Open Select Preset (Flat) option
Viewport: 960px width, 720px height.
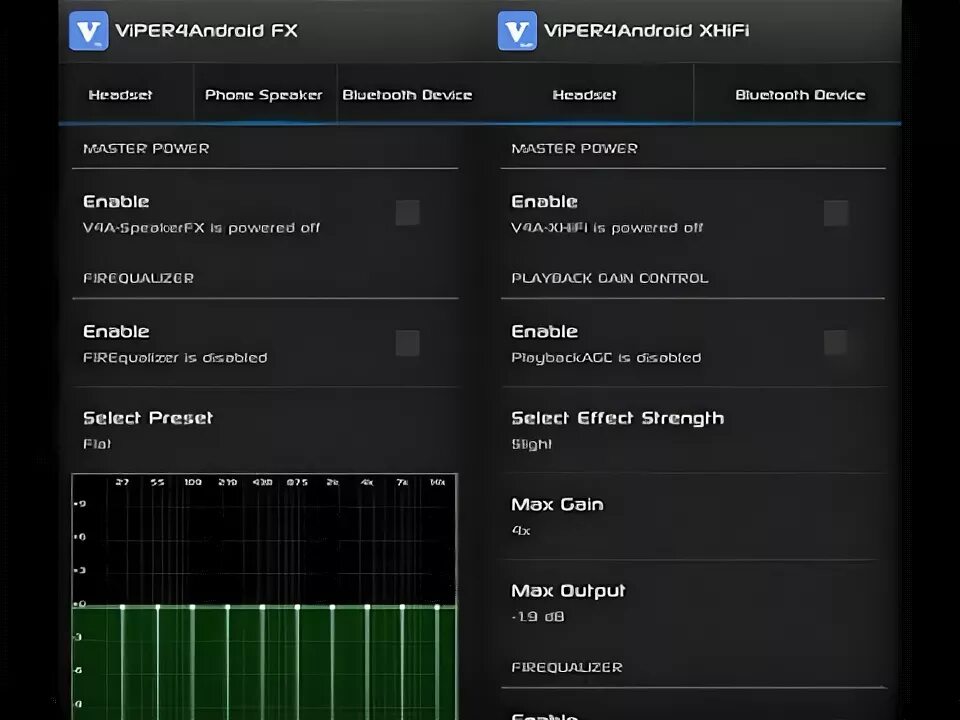coord(265,430)
